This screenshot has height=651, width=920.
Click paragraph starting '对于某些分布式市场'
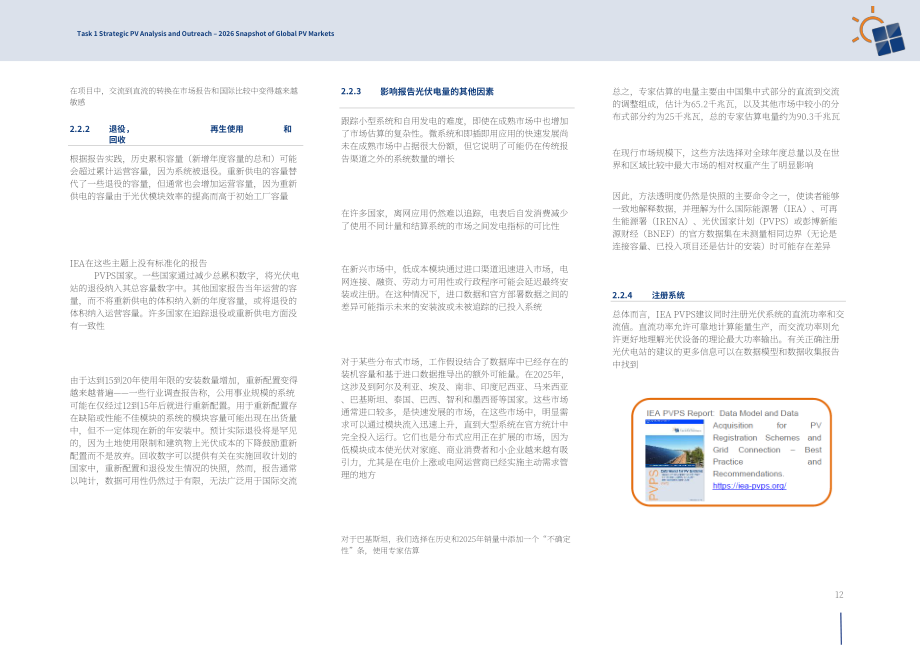(455, 418)
